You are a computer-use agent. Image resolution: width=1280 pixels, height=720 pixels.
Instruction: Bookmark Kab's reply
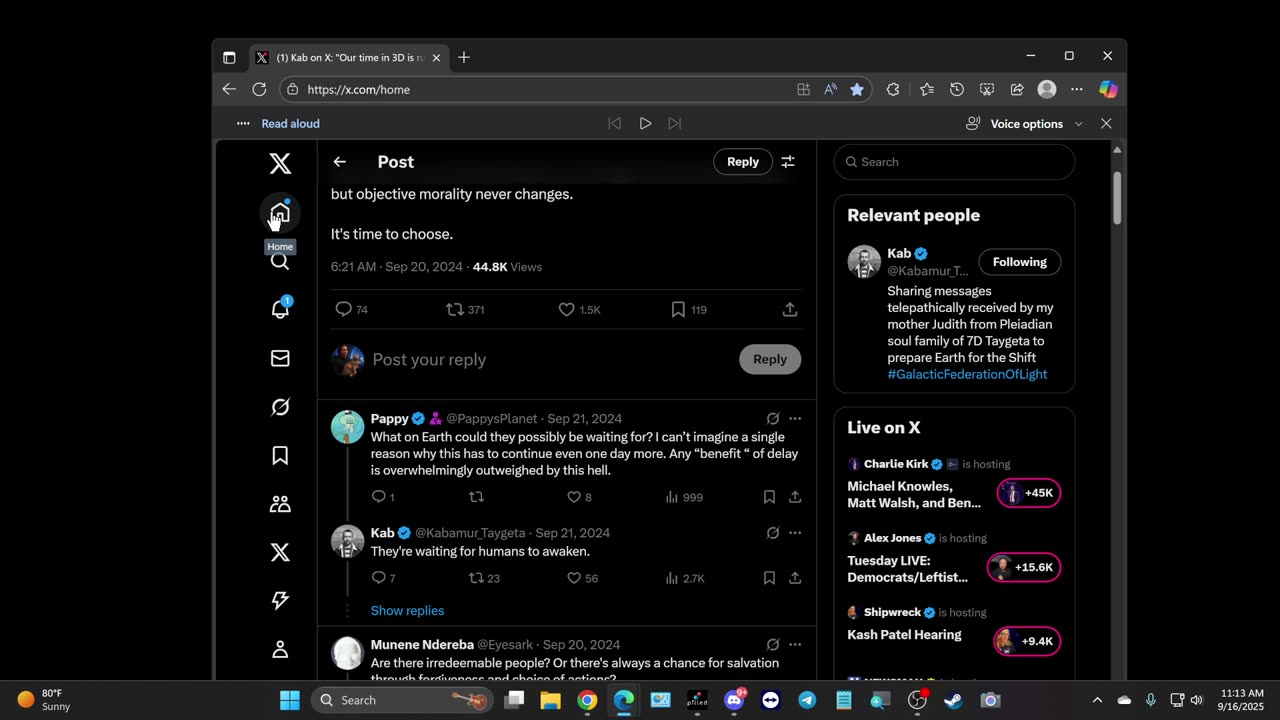(769, 578)
